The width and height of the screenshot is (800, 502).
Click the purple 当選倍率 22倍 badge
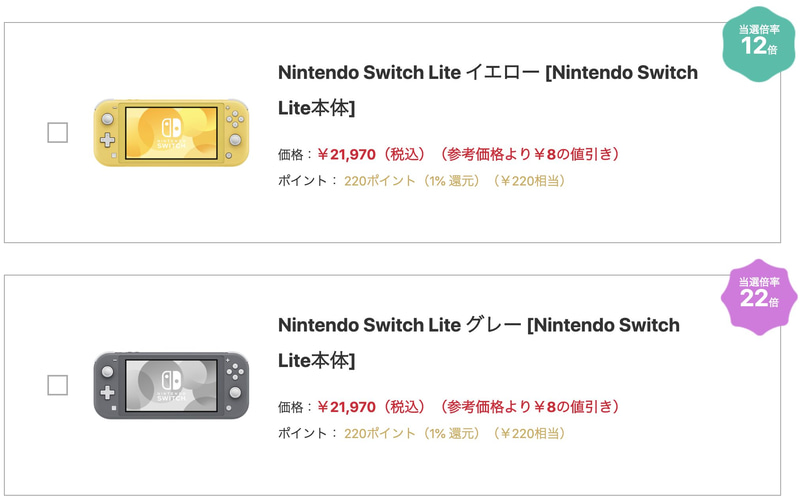(758, 293)
